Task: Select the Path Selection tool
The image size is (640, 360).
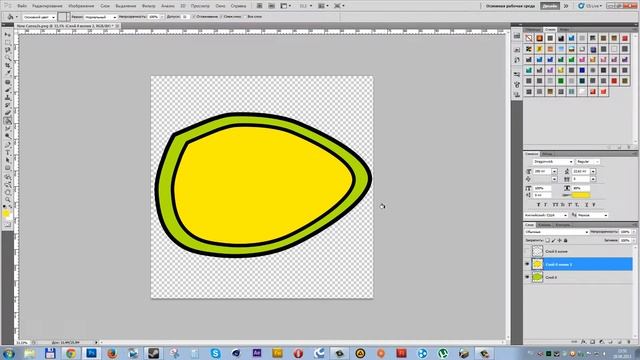Action: [8, 161]
